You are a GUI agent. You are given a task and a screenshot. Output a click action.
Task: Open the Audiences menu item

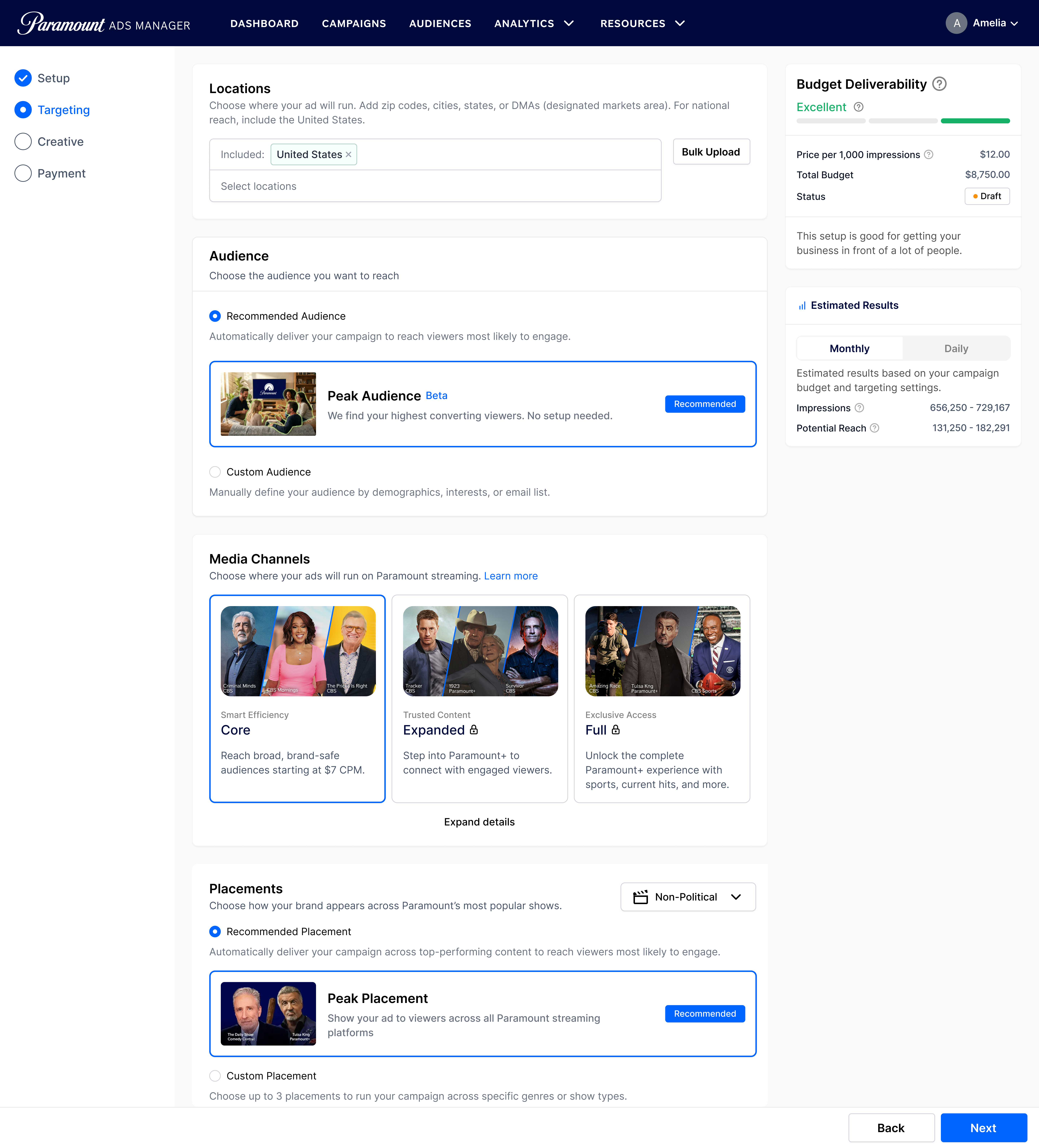[440, 23]
